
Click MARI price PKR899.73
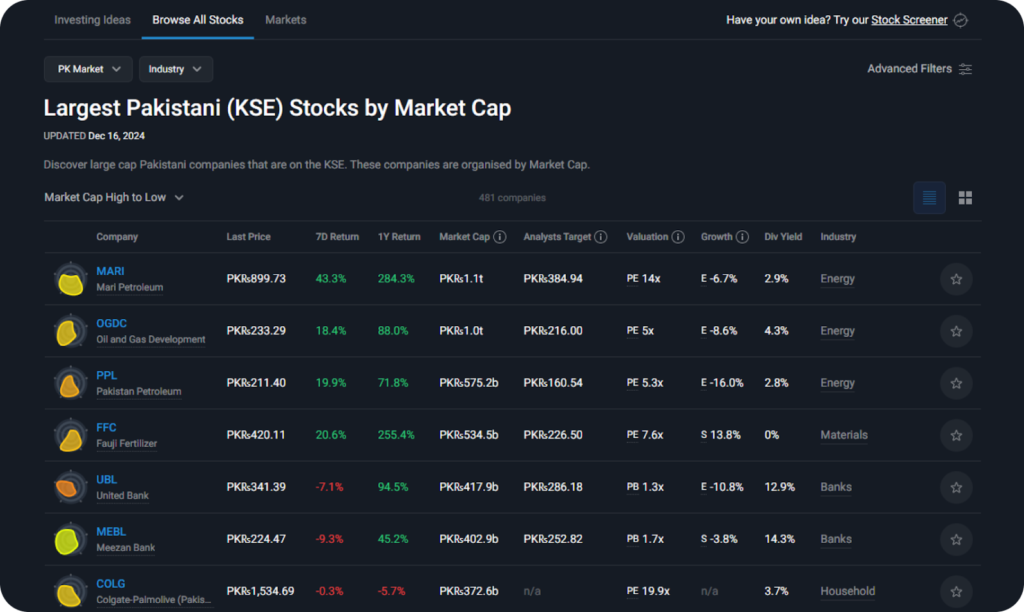click(256, 279)
